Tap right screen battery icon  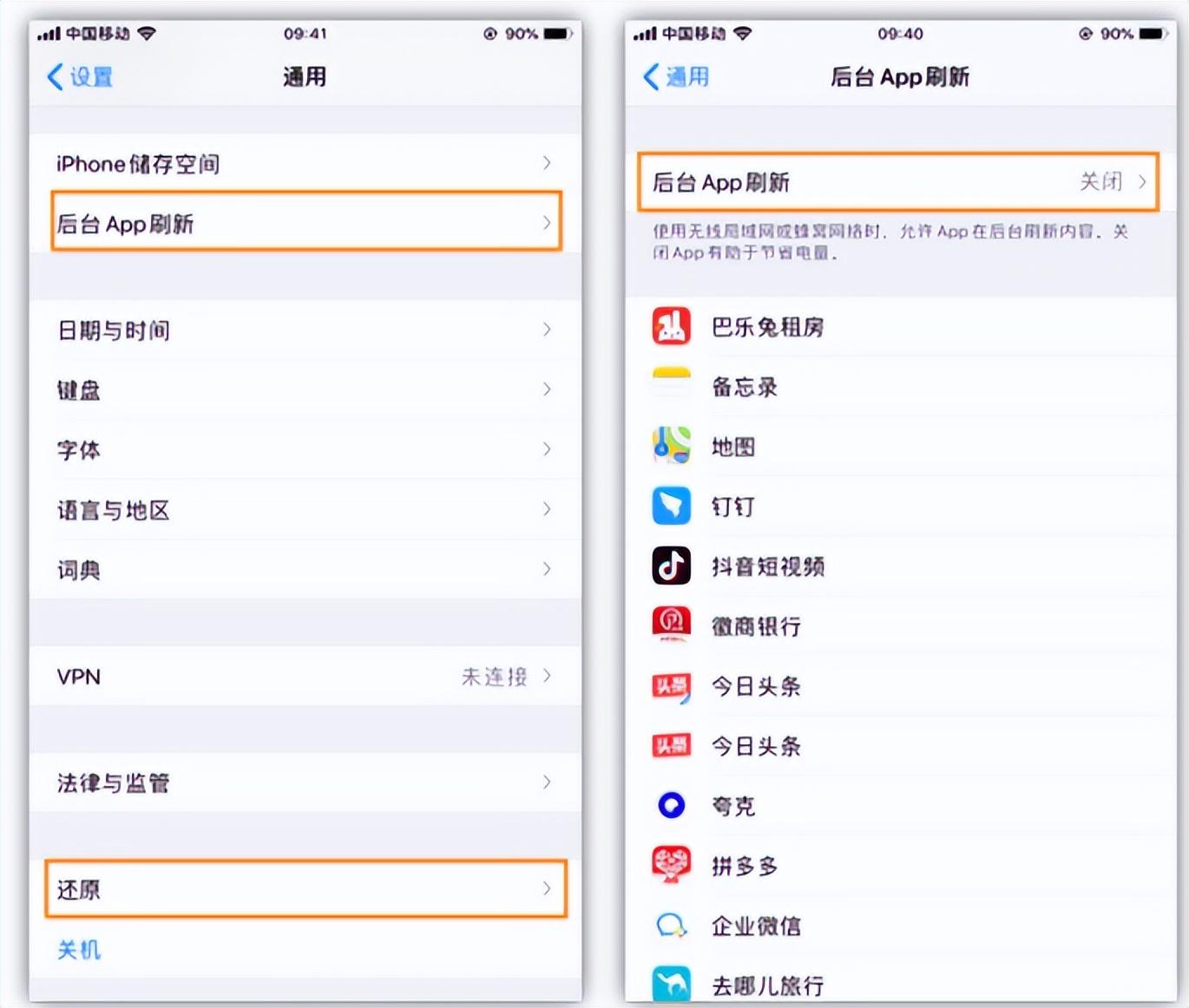(1153, 34)
